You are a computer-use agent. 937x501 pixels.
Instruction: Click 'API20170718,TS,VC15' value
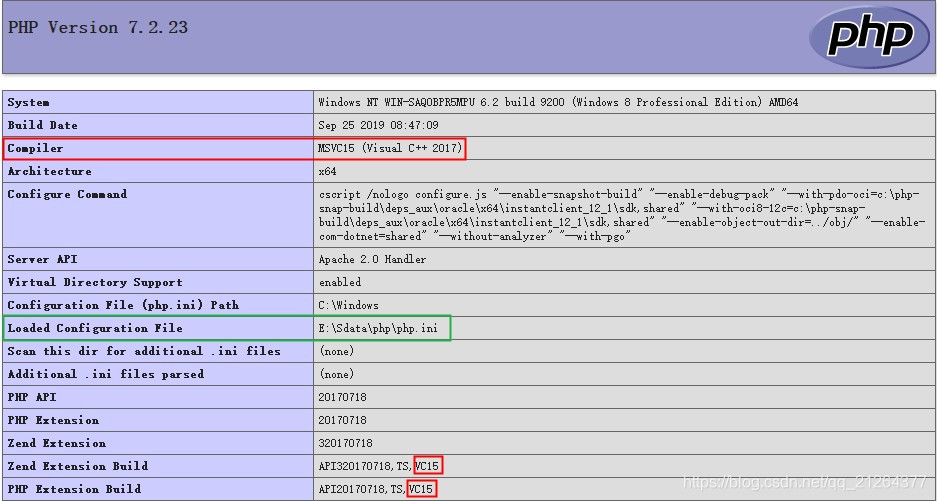(376, 489)
